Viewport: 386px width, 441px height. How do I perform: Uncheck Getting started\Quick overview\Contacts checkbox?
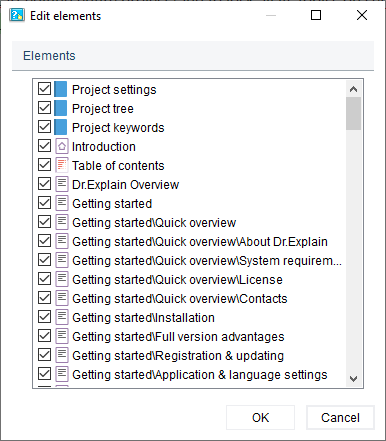coord(44,298)
